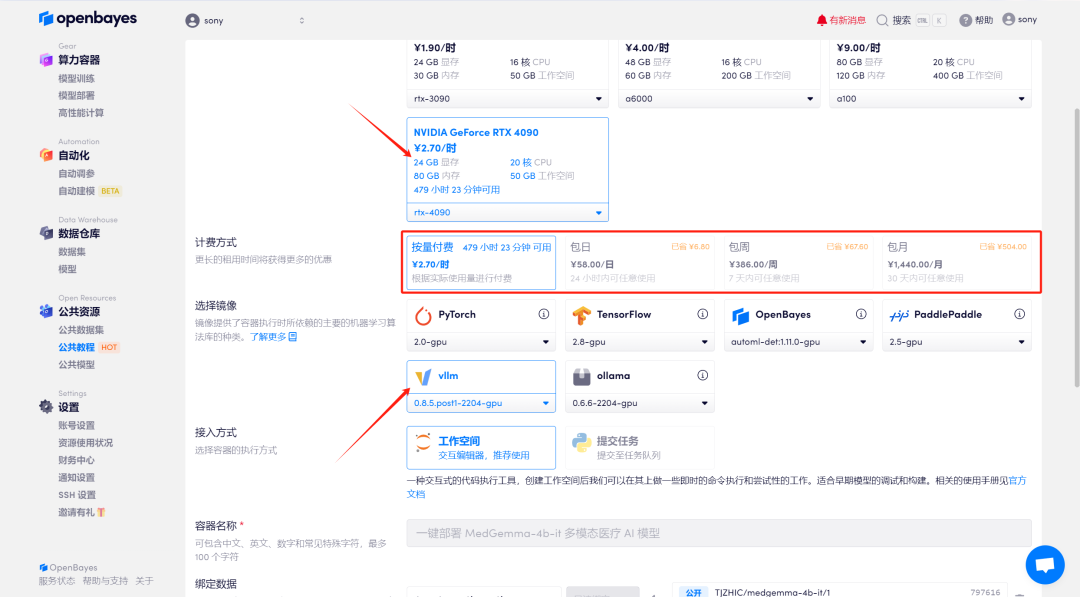The image size is (1080, 597).
Task: Open the rtx-3090 dropdown
Action: (x=508, y=98)
